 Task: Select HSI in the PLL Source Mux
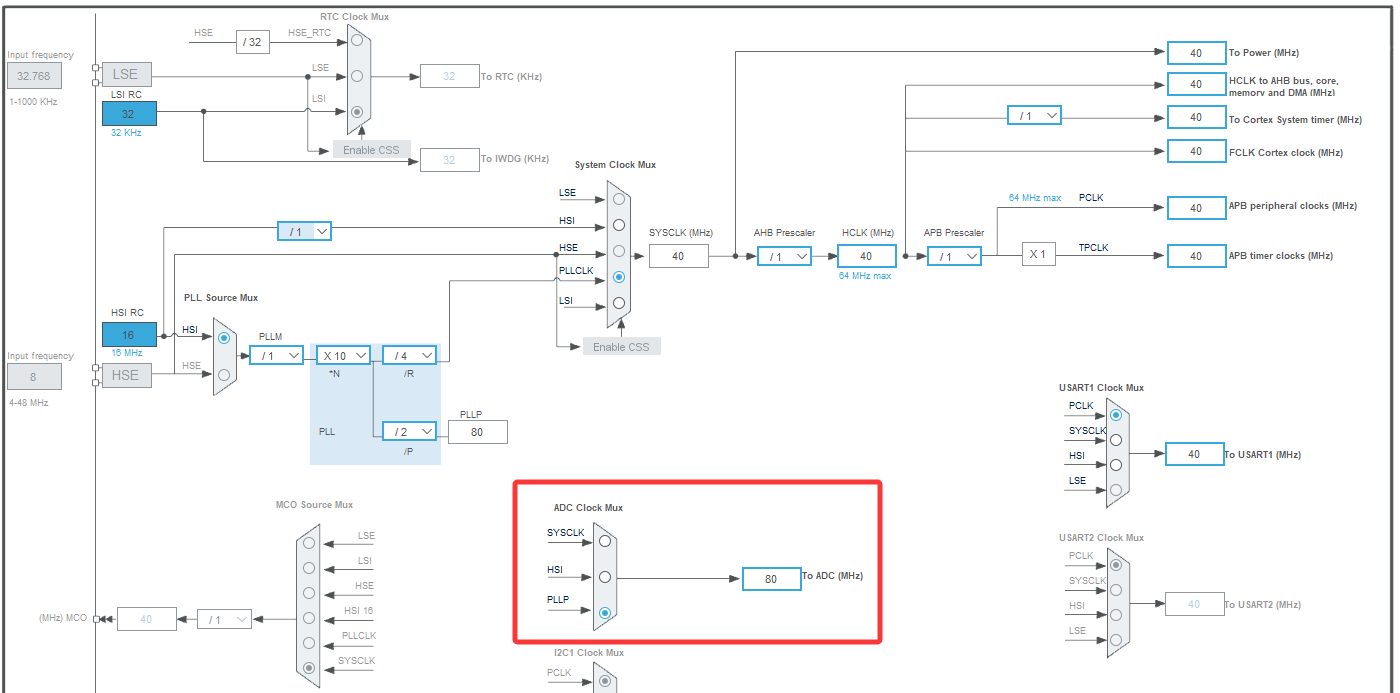click(222, 338)
